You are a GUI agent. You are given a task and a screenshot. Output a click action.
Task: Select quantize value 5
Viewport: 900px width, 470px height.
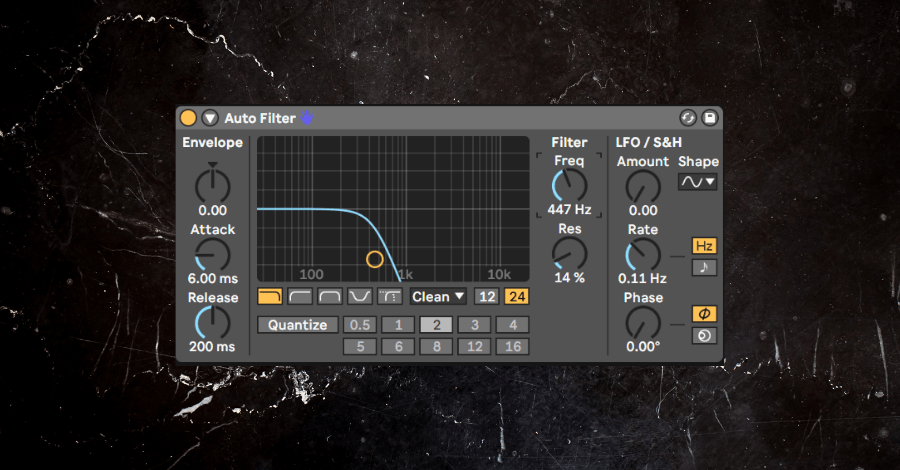(360, 347)
